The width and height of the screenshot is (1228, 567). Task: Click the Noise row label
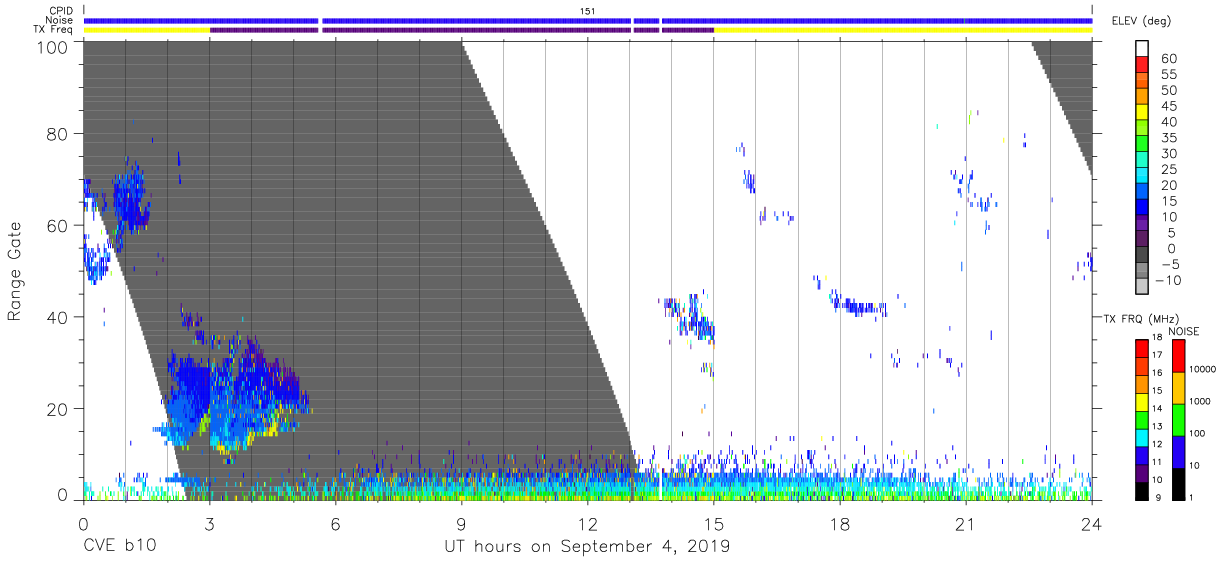(58, 20)
